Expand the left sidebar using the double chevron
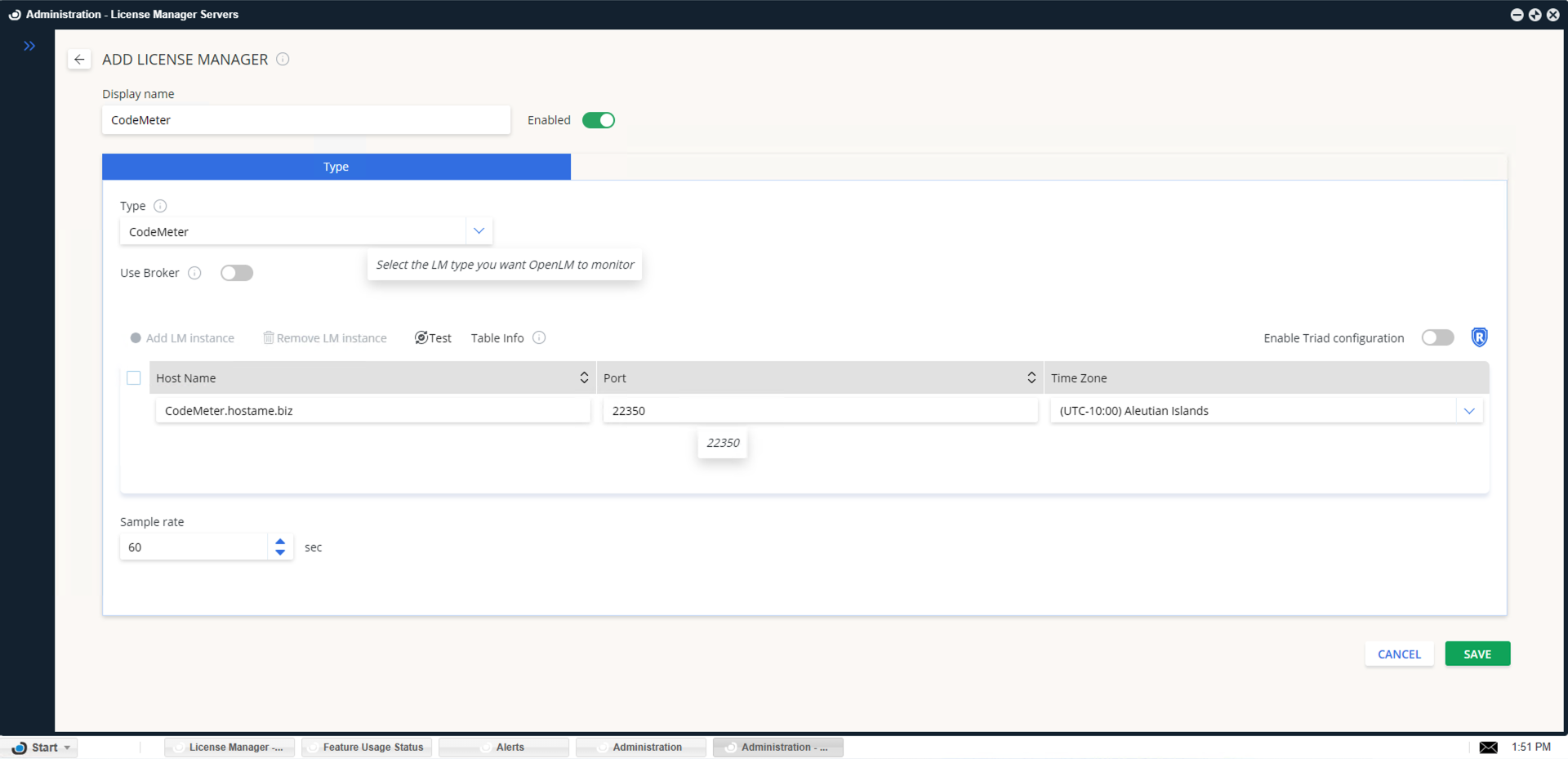The height and width of the screenshot is (759, 1568). 29,46
